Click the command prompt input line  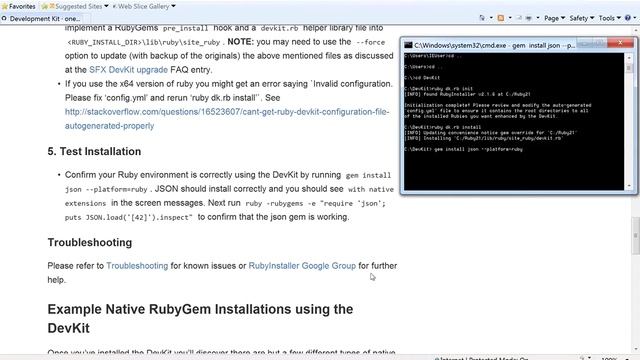(463, 149)
